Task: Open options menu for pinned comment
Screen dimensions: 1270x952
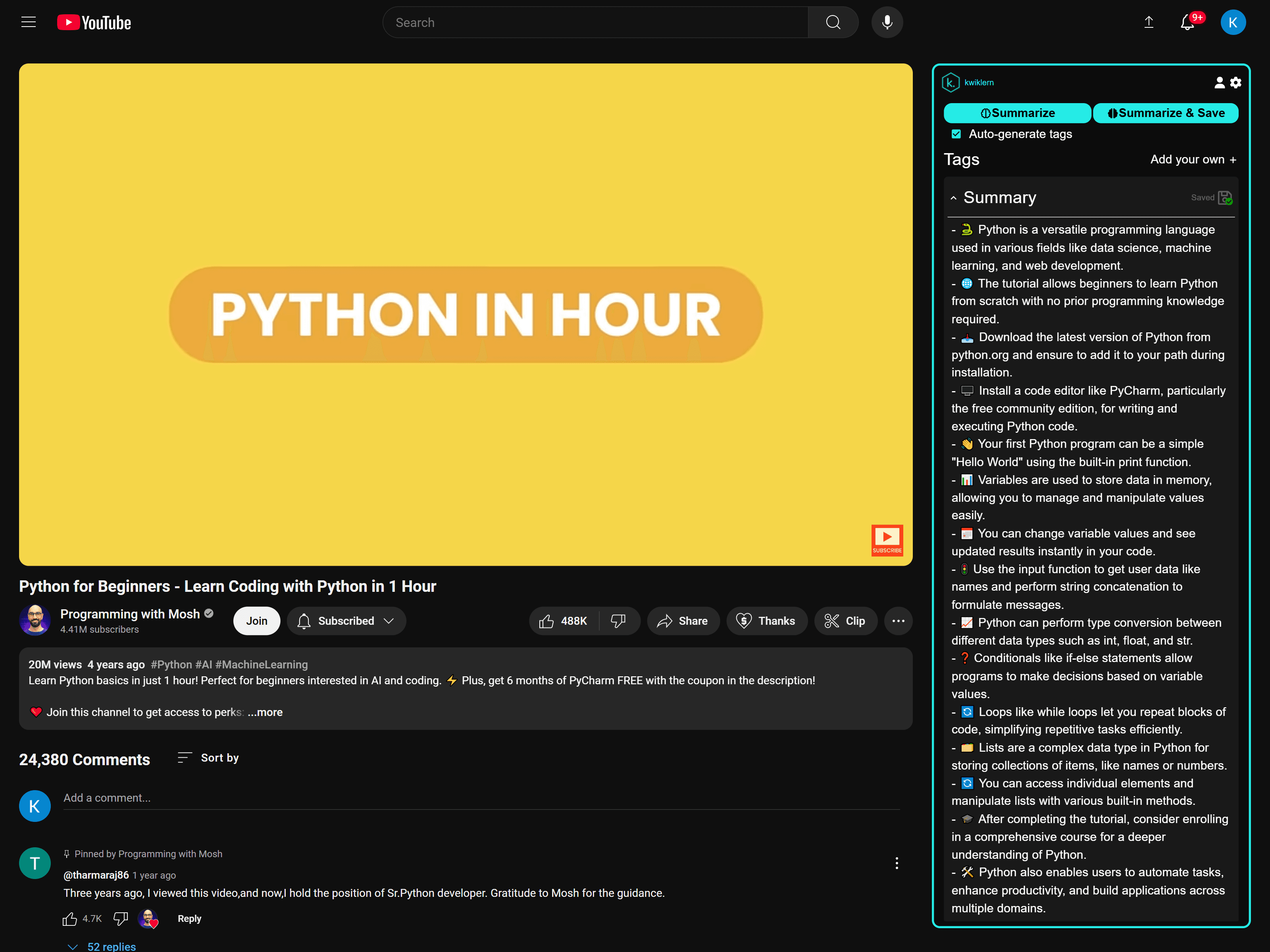Action: coord(896,863)
